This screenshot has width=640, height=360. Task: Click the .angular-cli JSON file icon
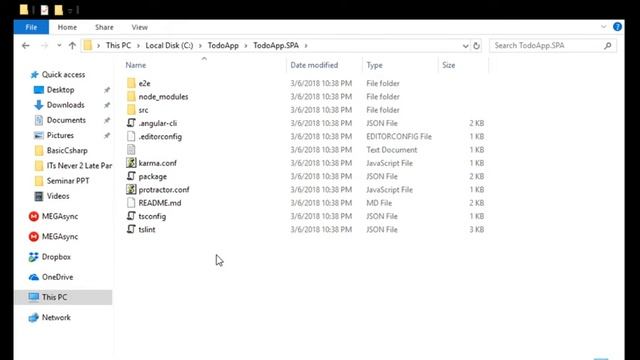(x=131, y=123)
